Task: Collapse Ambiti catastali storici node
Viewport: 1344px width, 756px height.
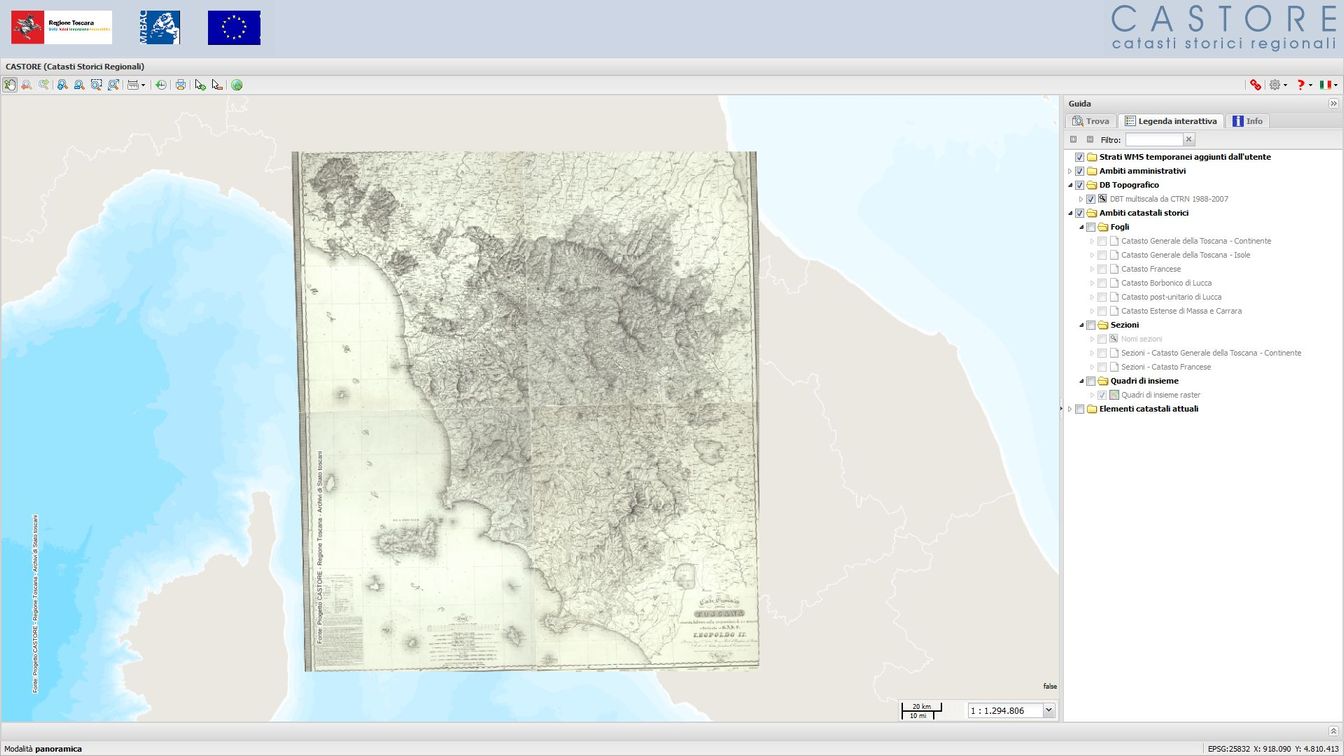Action: [x=1070, y=213]
